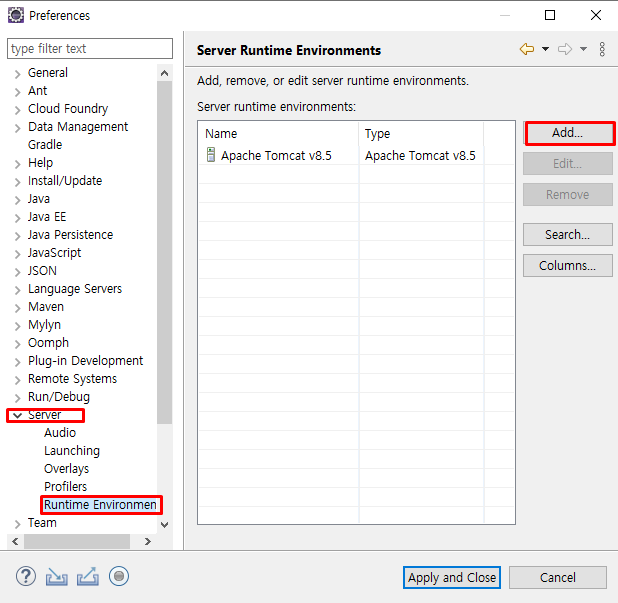Image resolution: width=618 pixels, height=603 pixels.
Task: Select the Help preference category
Action: [x=40, y=163]
